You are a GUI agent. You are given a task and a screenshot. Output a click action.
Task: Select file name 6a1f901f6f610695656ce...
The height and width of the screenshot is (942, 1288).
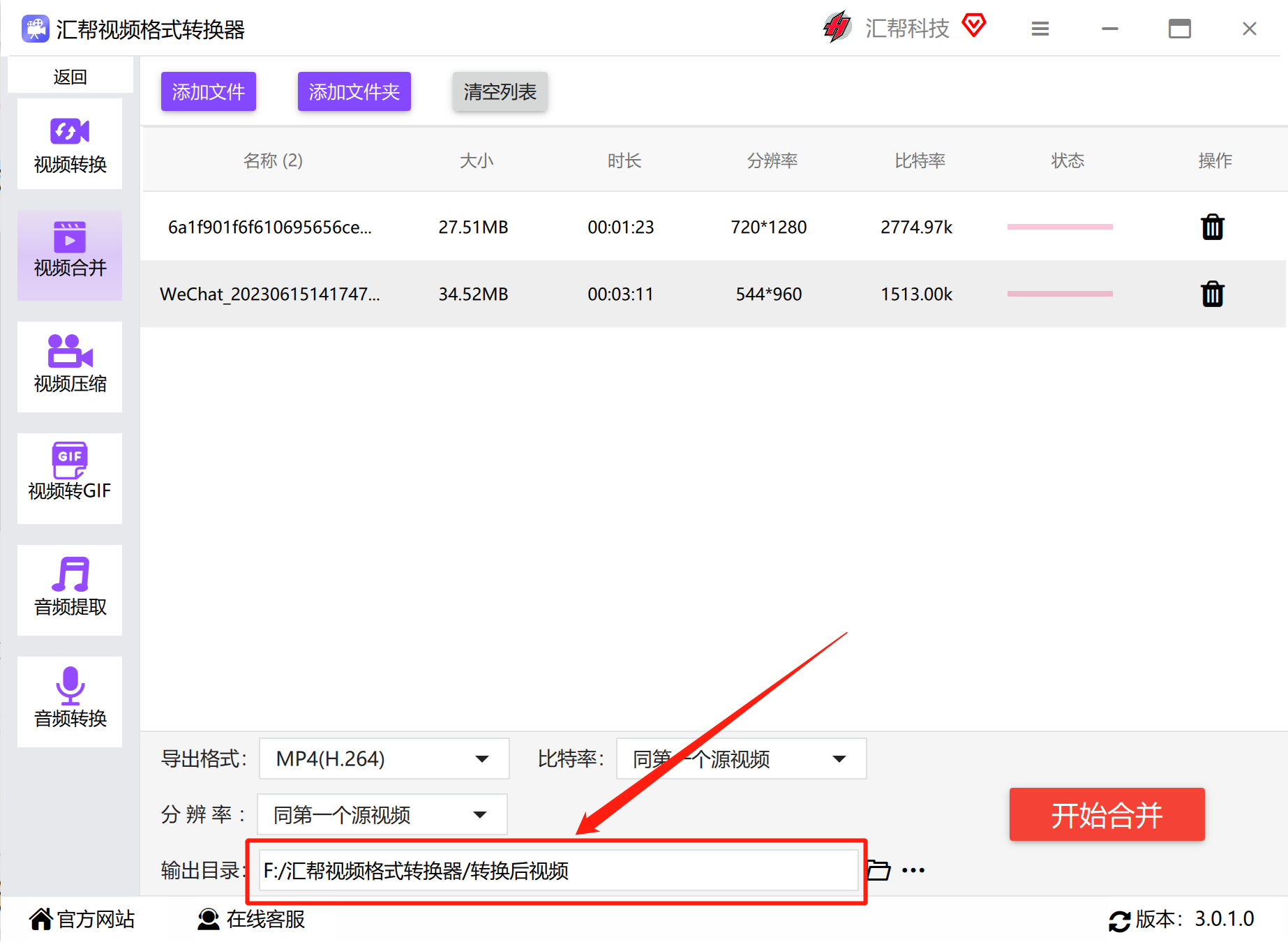coord(270,227)
